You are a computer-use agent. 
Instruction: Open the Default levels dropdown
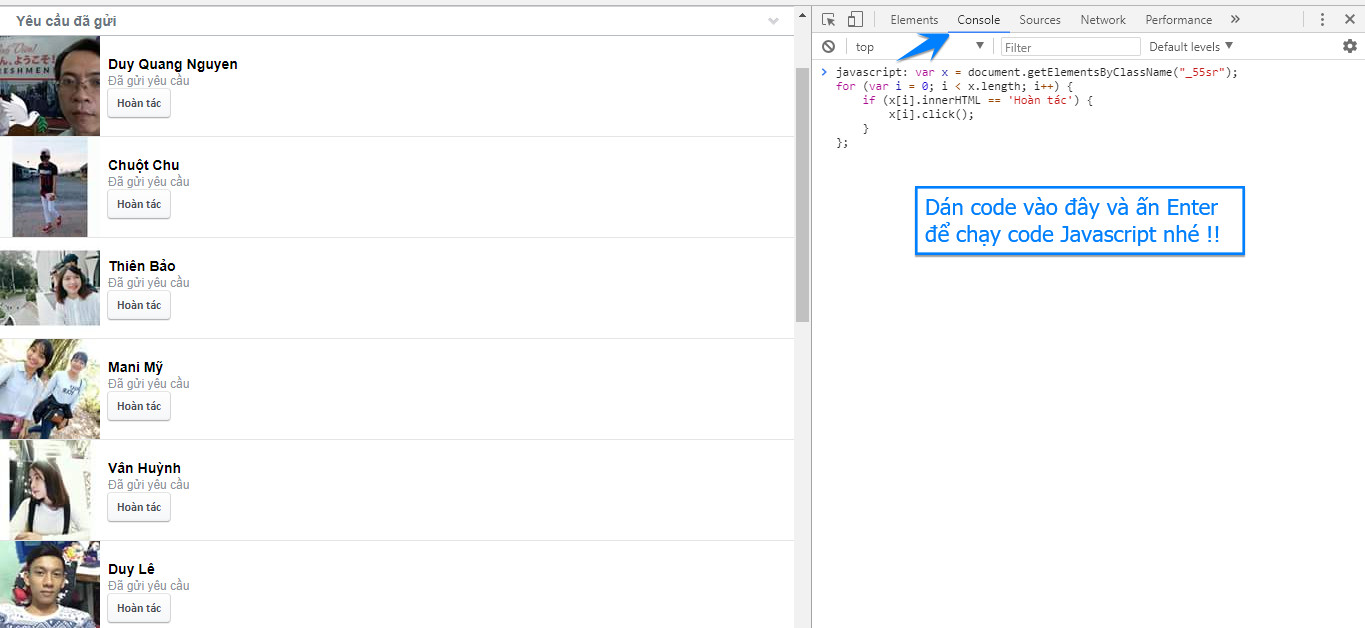coord(1191,47)
